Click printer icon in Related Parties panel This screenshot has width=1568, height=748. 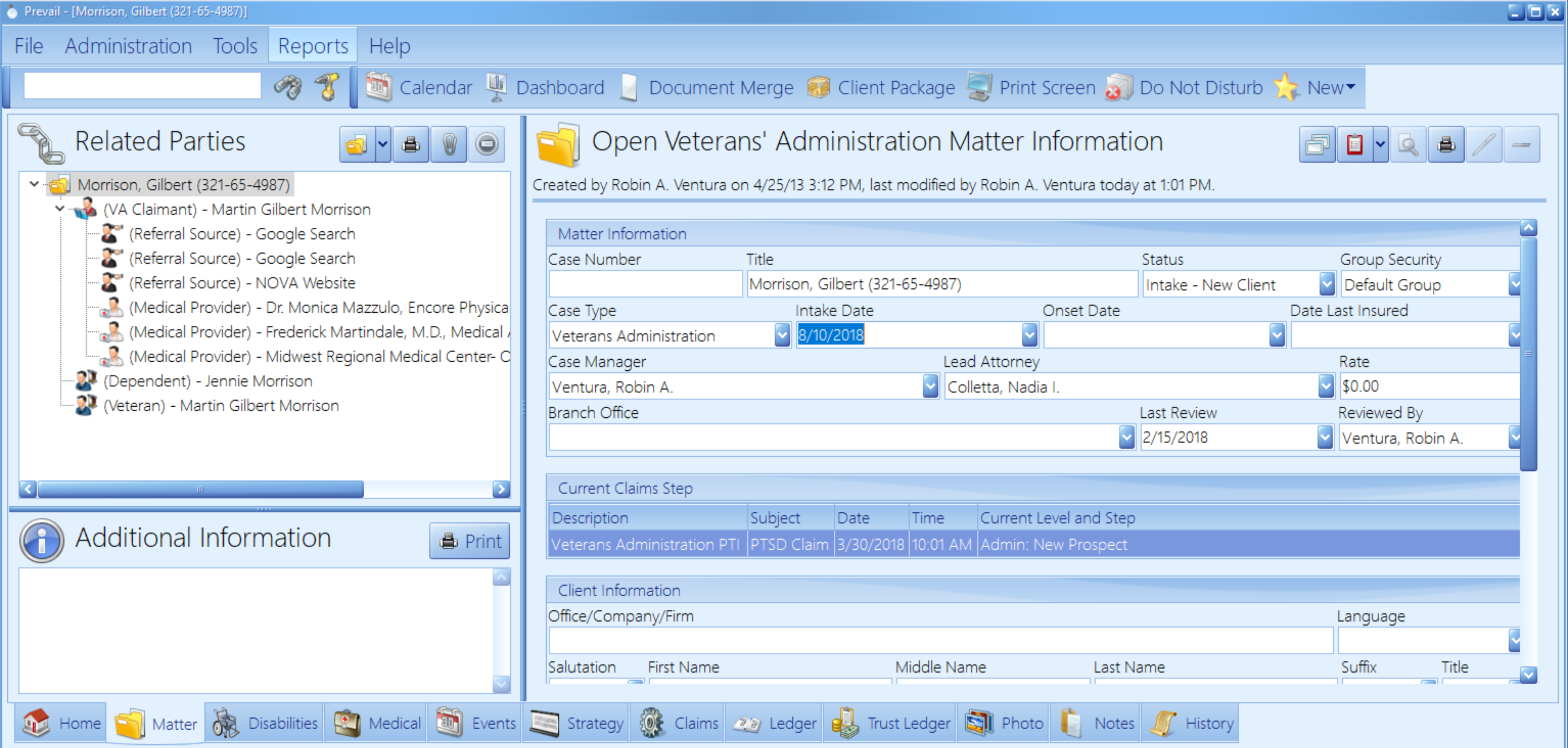coord(411,144)
